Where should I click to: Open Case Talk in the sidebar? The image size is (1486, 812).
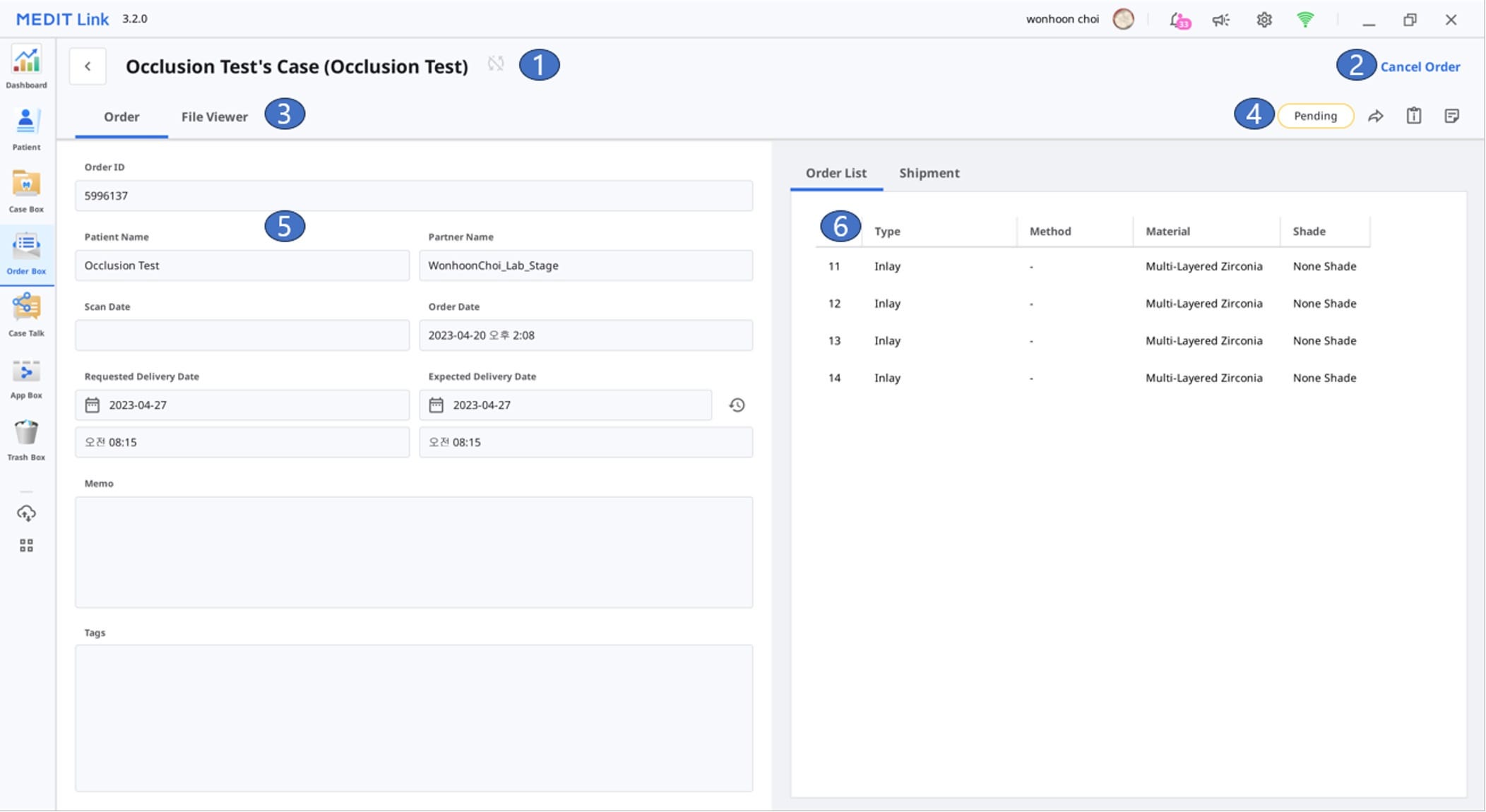point(26,316)
